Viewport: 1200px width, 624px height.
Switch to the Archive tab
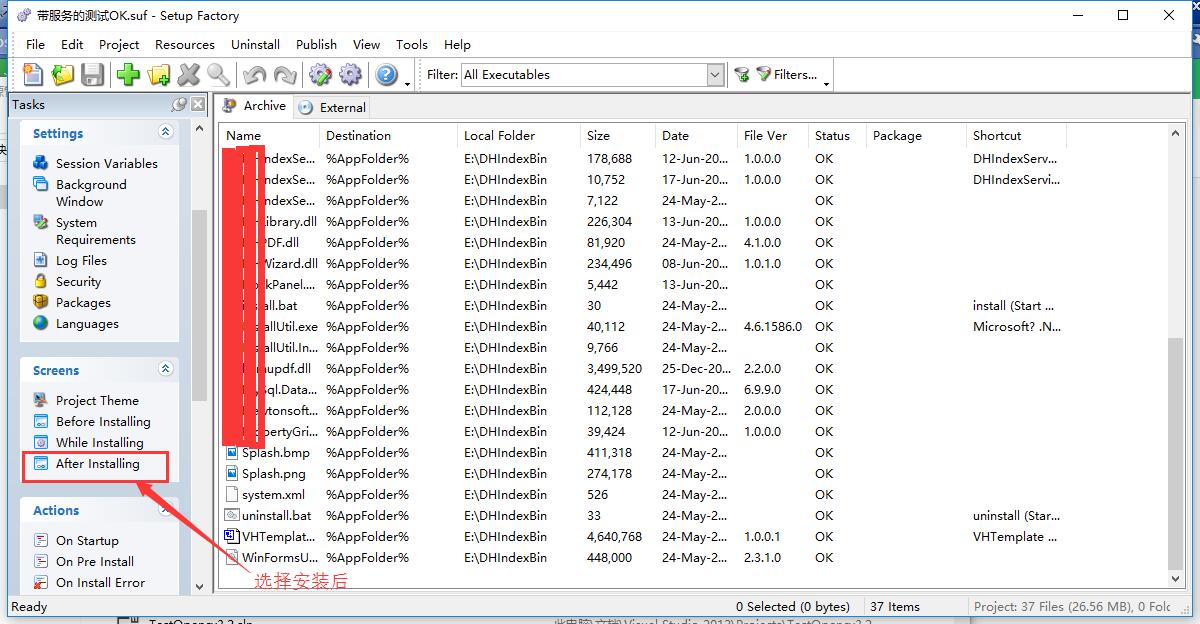[254, 106]
